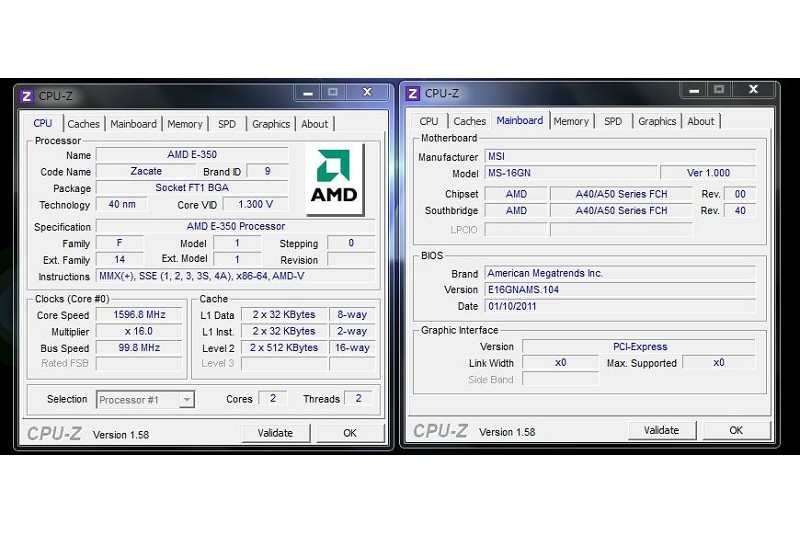Click Specification field 'AMD E-350 Processor'
Screen dimensions: 800x533
tap(236, 226)
